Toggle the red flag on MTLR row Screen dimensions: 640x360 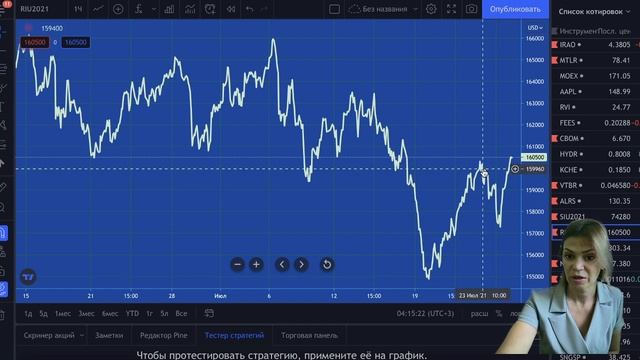click(x=555, y=60)
